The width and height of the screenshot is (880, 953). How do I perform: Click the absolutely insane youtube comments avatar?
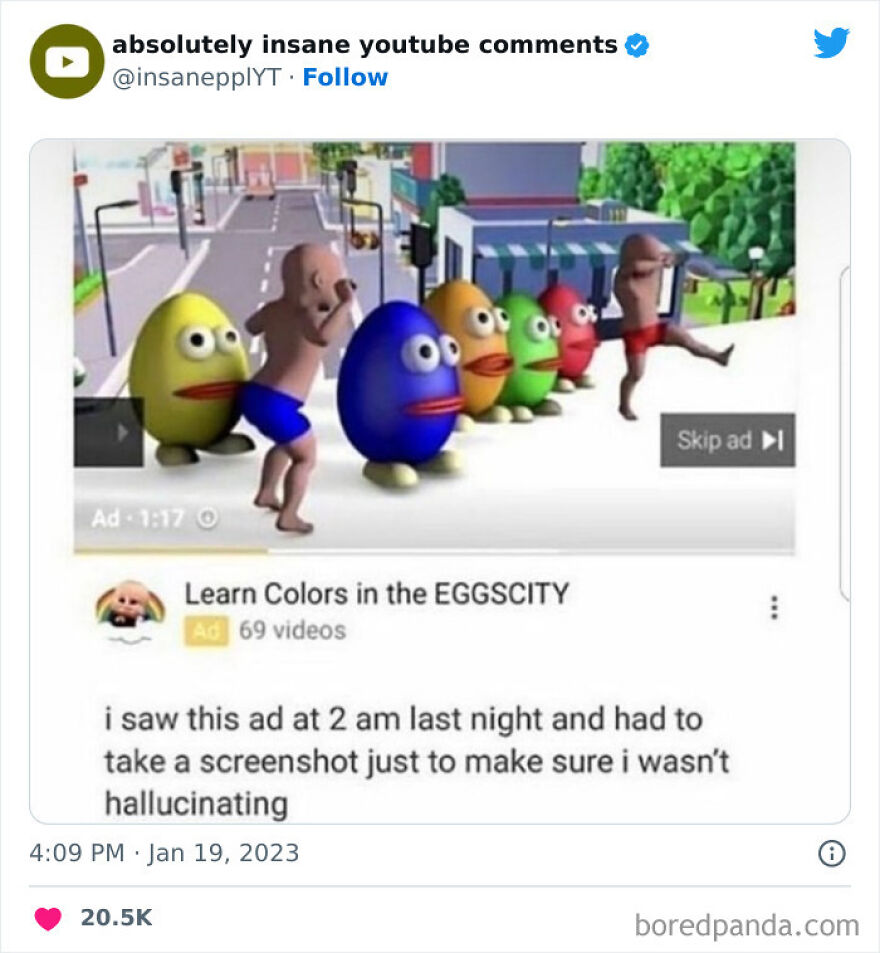click(x=66, y=60)
